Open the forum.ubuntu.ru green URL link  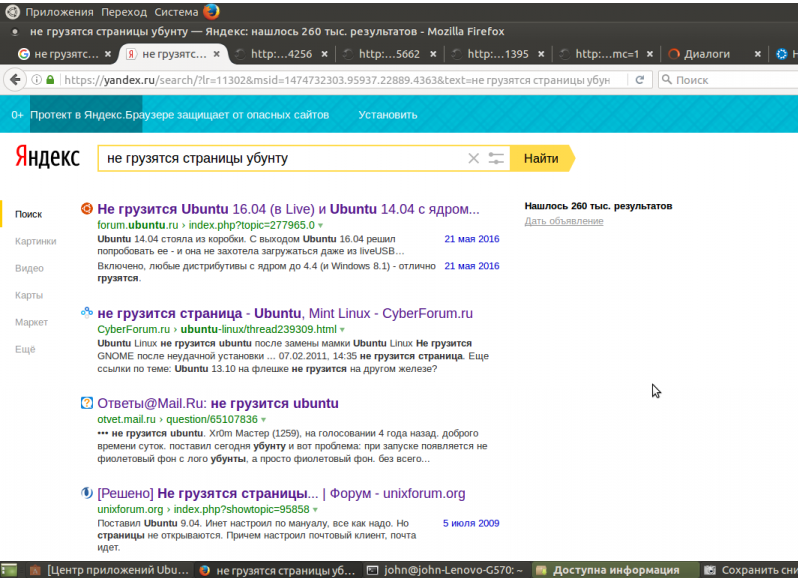pos(206,225)
